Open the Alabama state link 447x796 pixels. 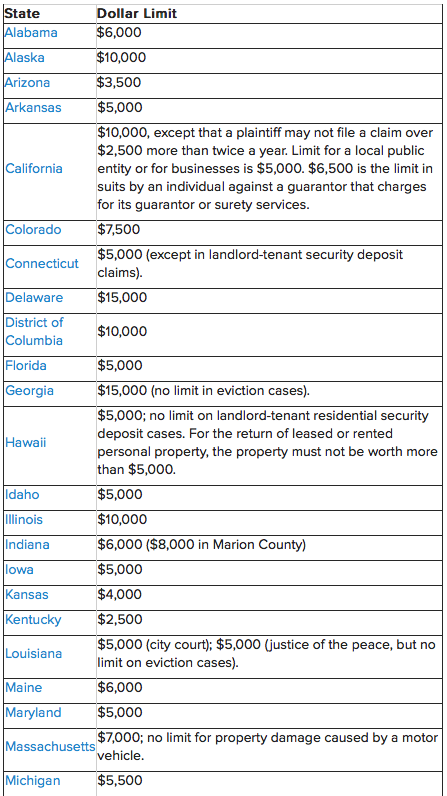click(x=30, y=33)
